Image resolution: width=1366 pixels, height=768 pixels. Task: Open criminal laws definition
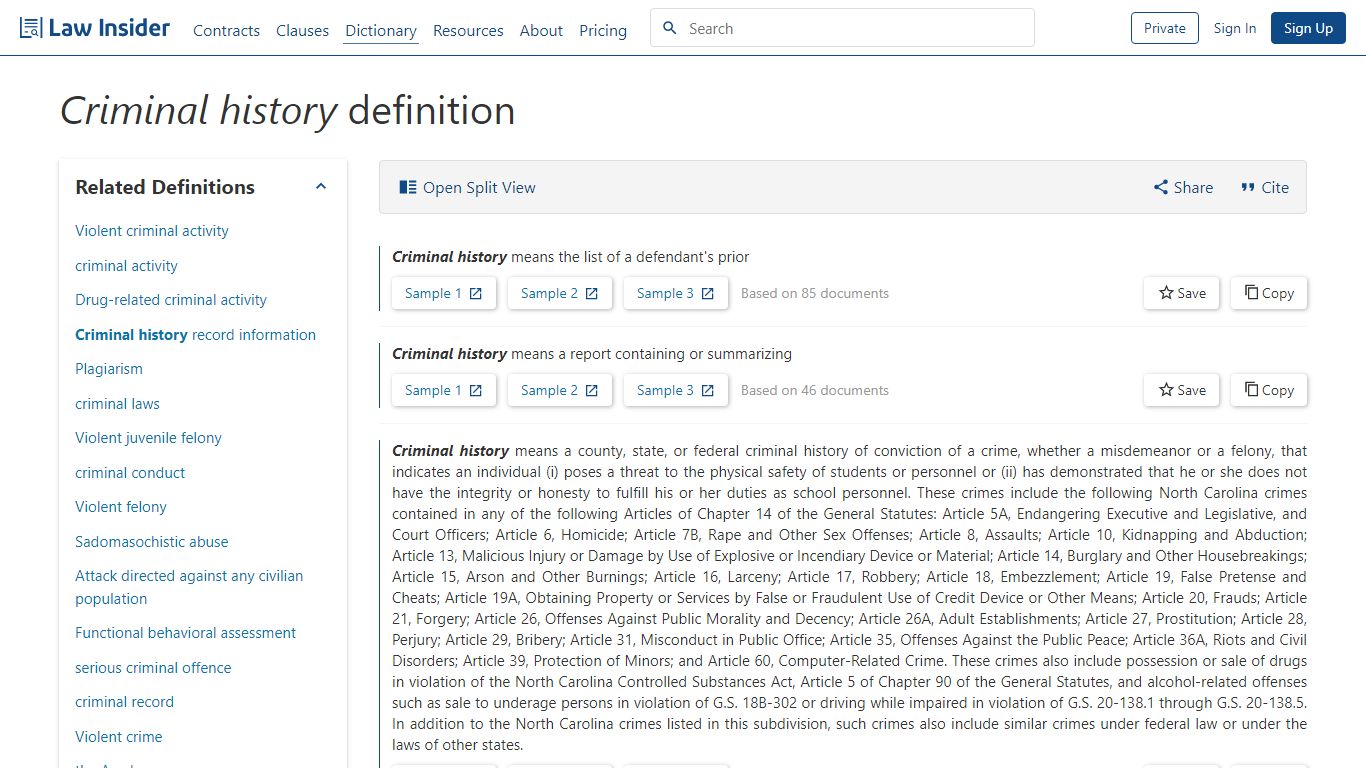point(117,404)
